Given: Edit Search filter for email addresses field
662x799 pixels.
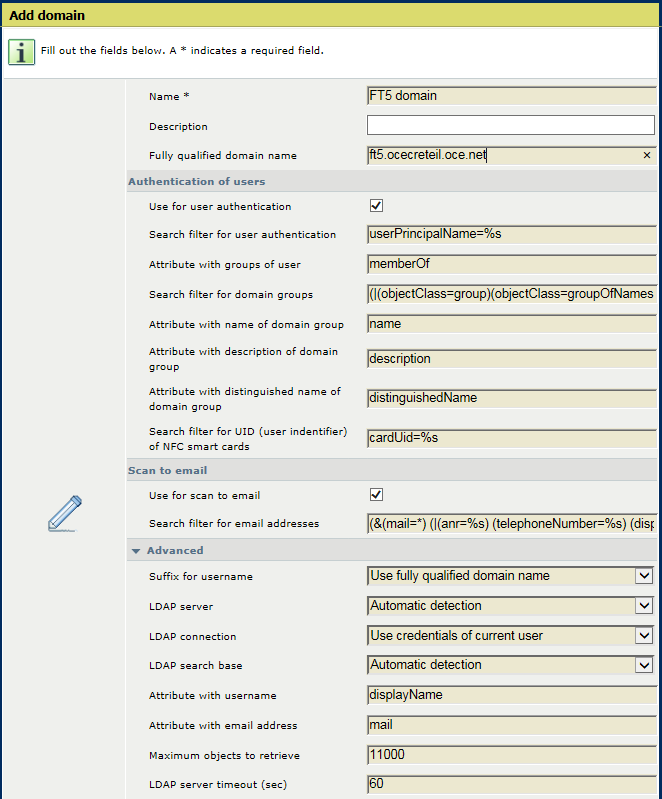Looking at the screenshot, I should 512,524.
